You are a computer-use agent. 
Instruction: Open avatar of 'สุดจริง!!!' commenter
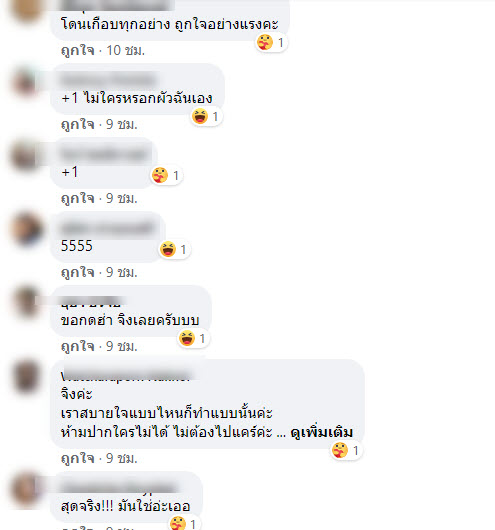(27, 489)
